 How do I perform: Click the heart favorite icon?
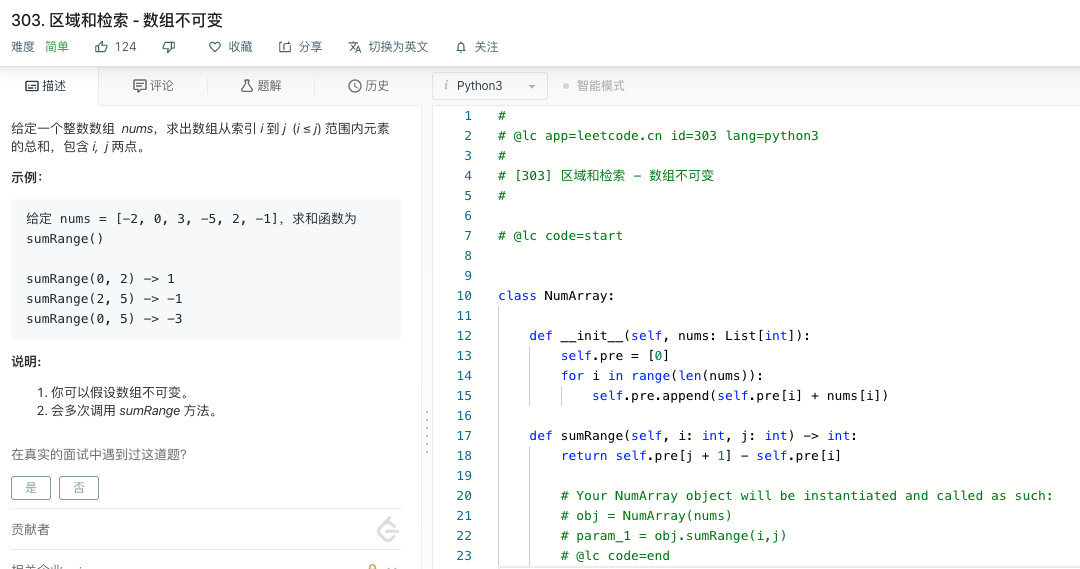pos(215,47)
